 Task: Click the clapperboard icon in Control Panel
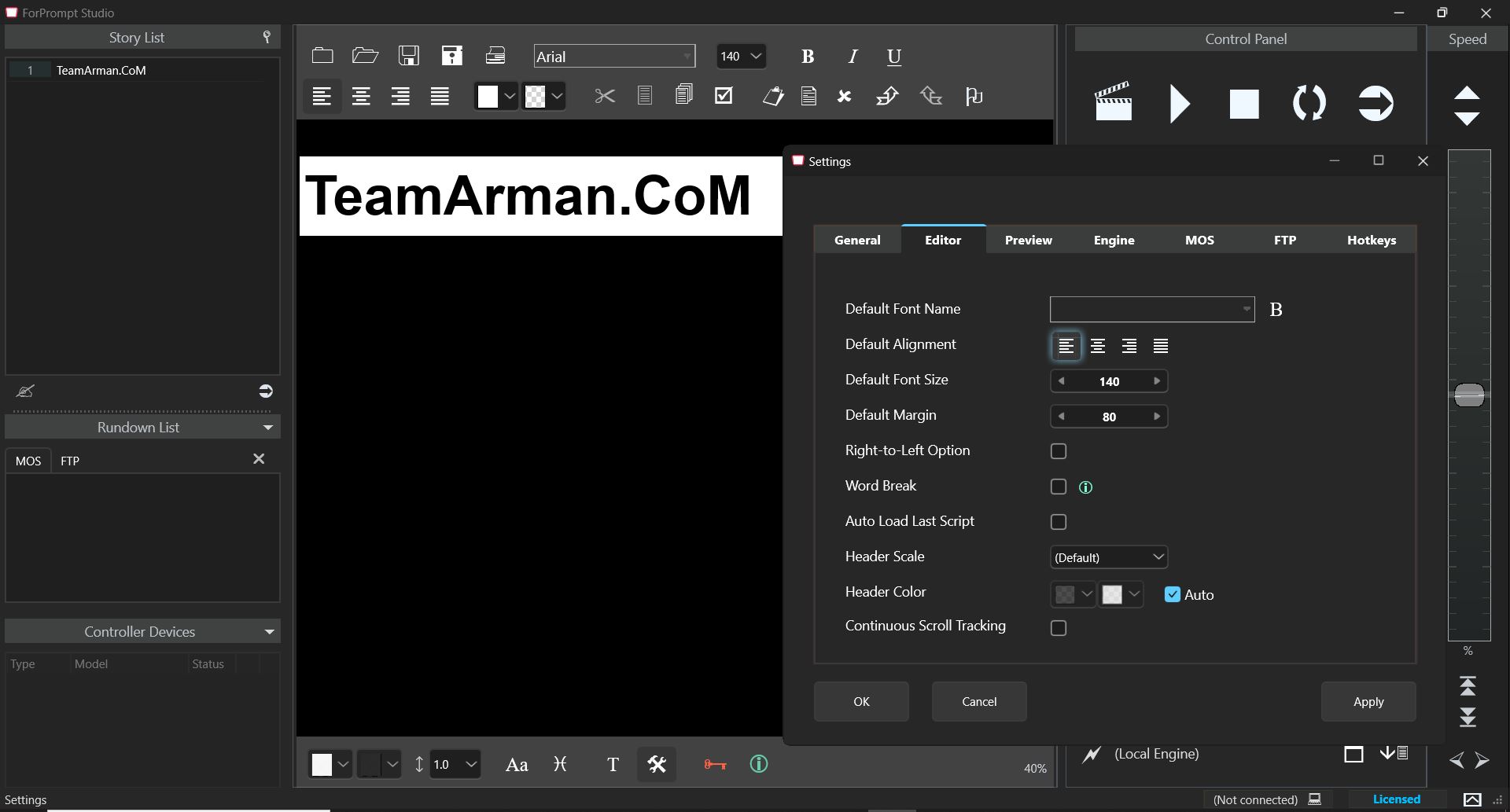click(x=1114, y=101)
